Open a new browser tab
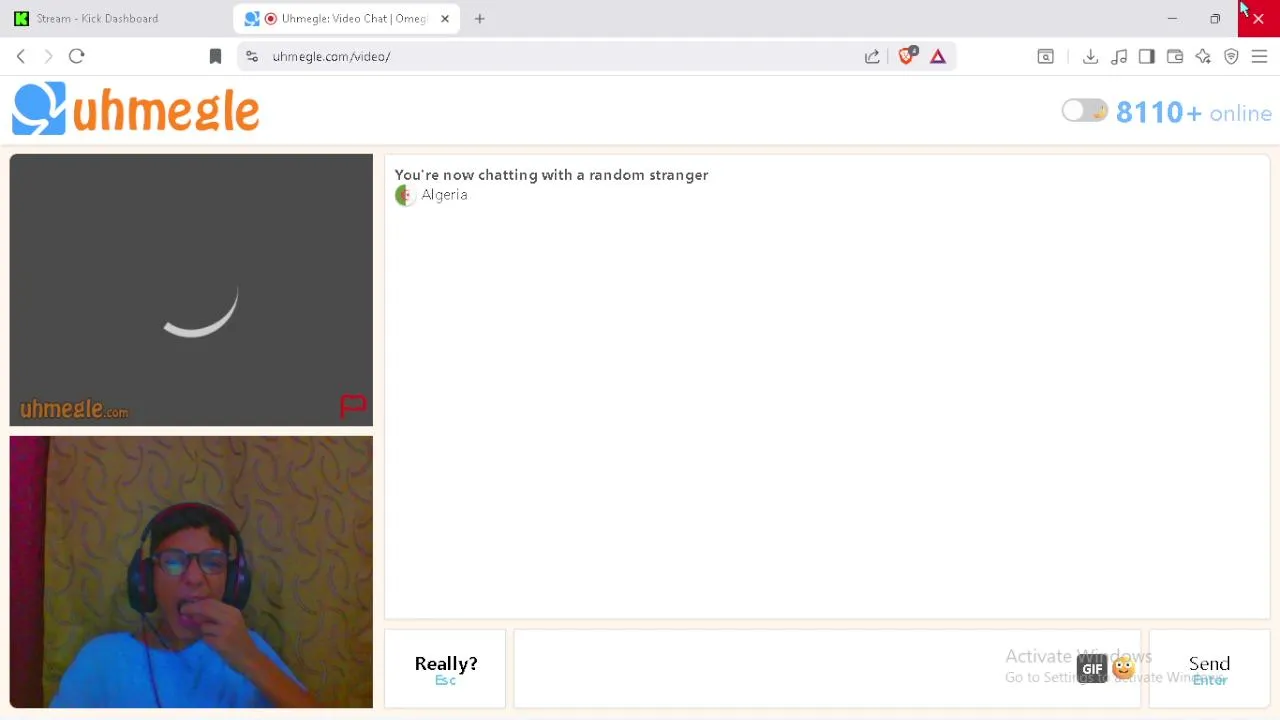This screenshot has height=720, width=1280. 480,19
